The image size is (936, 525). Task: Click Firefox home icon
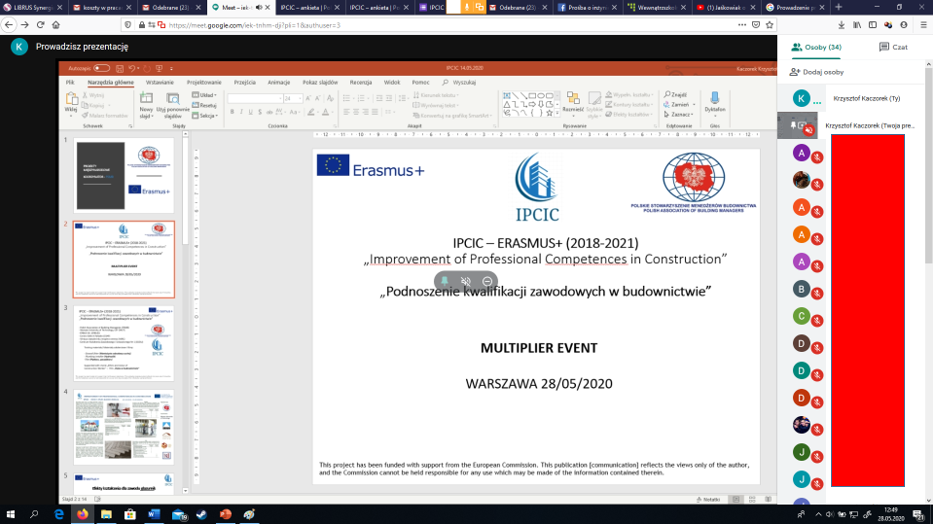tap(56, 25)
